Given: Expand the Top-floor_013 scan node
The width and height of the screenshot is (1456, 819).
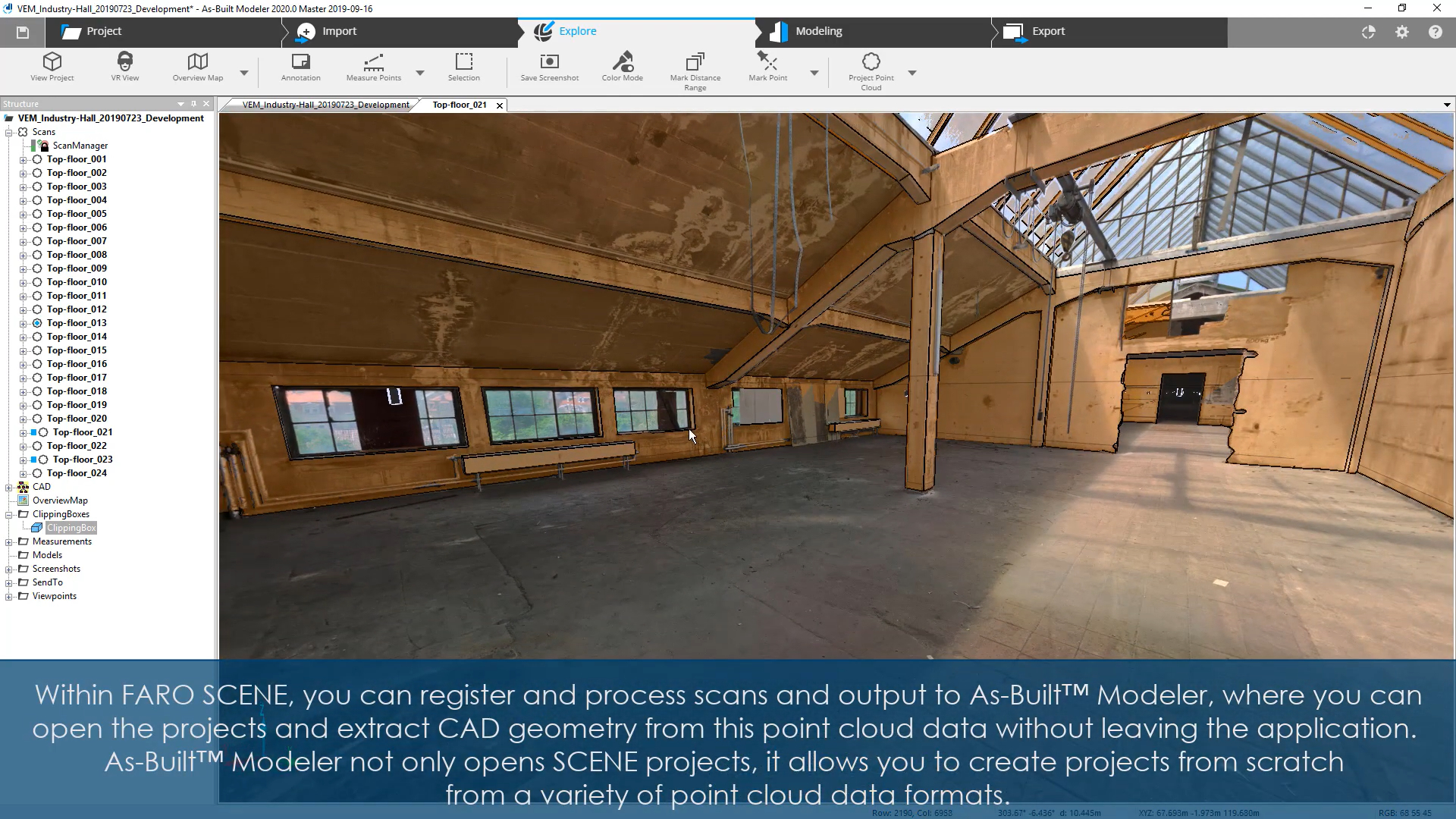Looking at the screenshot, I should tap(23, 324).
